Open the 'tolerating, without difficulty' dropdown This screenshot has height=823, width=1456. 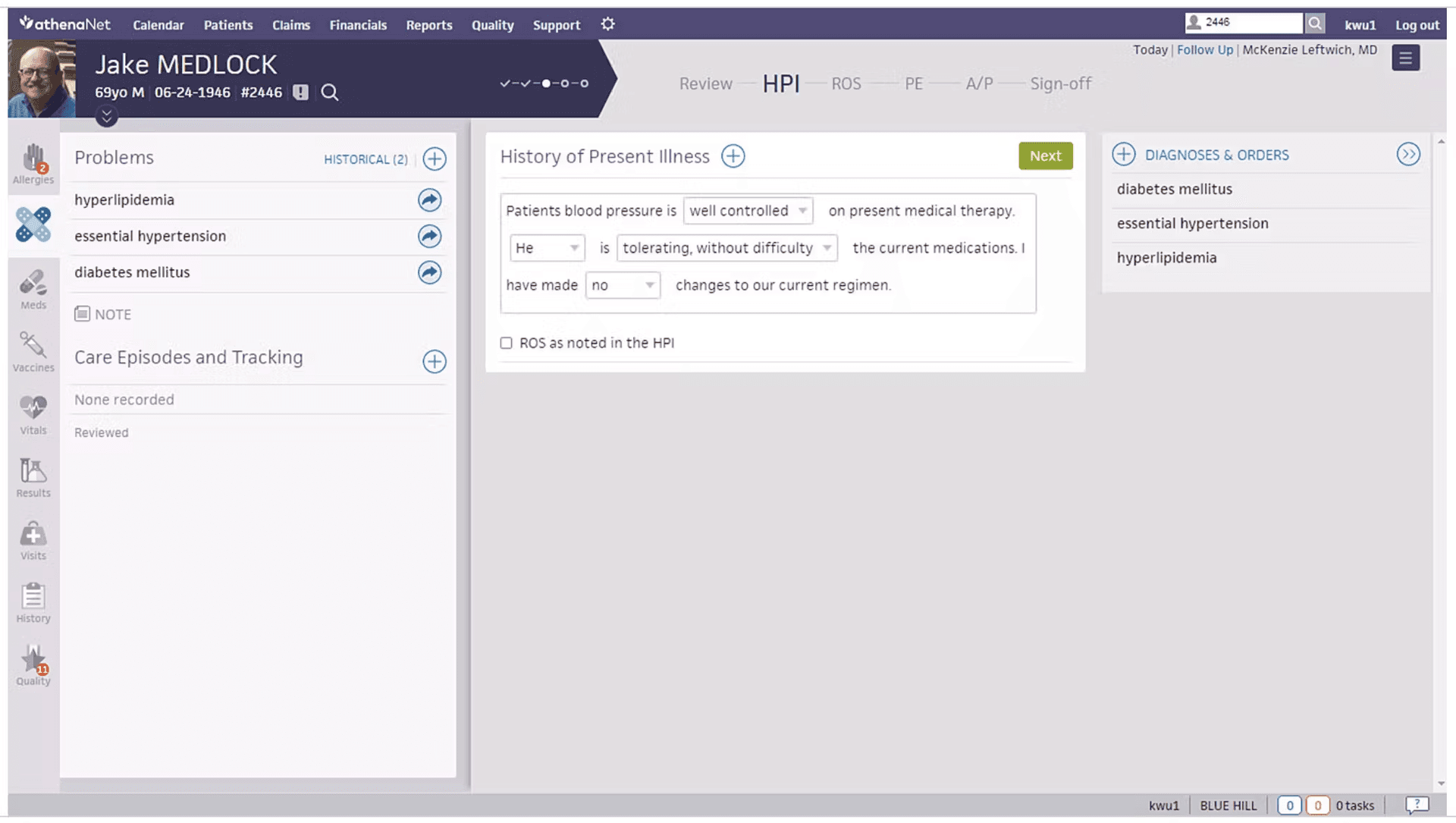tap(726, 248)
